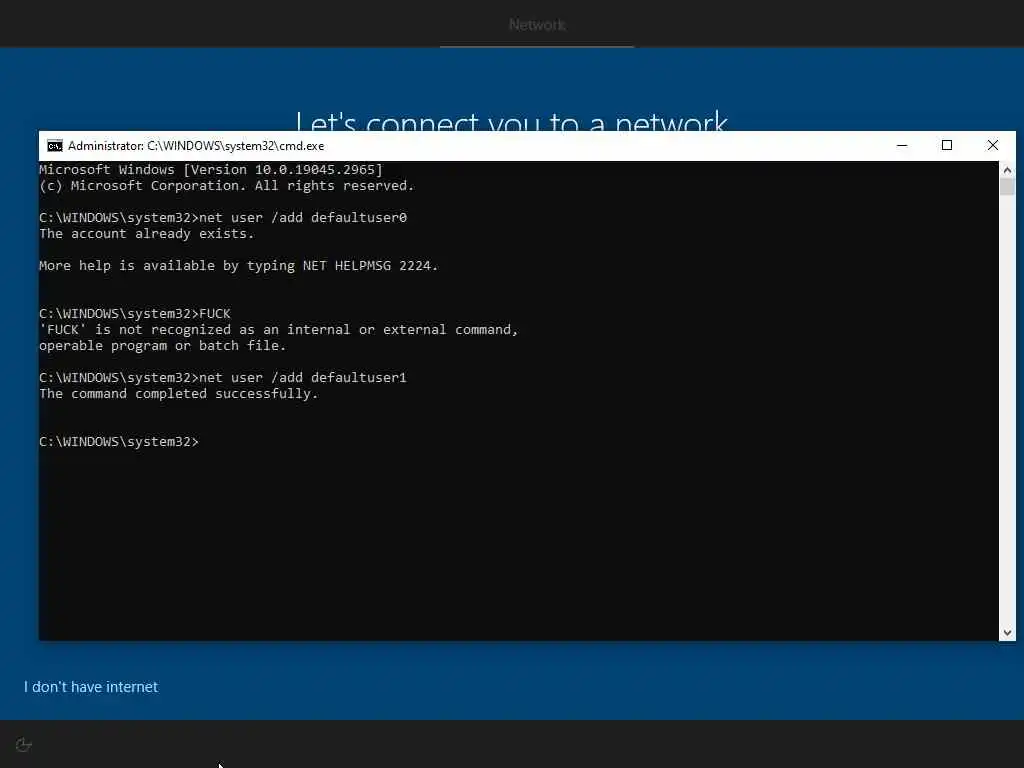Click the cmd window title text
The height and width of the screenshot is (768, 1024).
click(196, 146)
